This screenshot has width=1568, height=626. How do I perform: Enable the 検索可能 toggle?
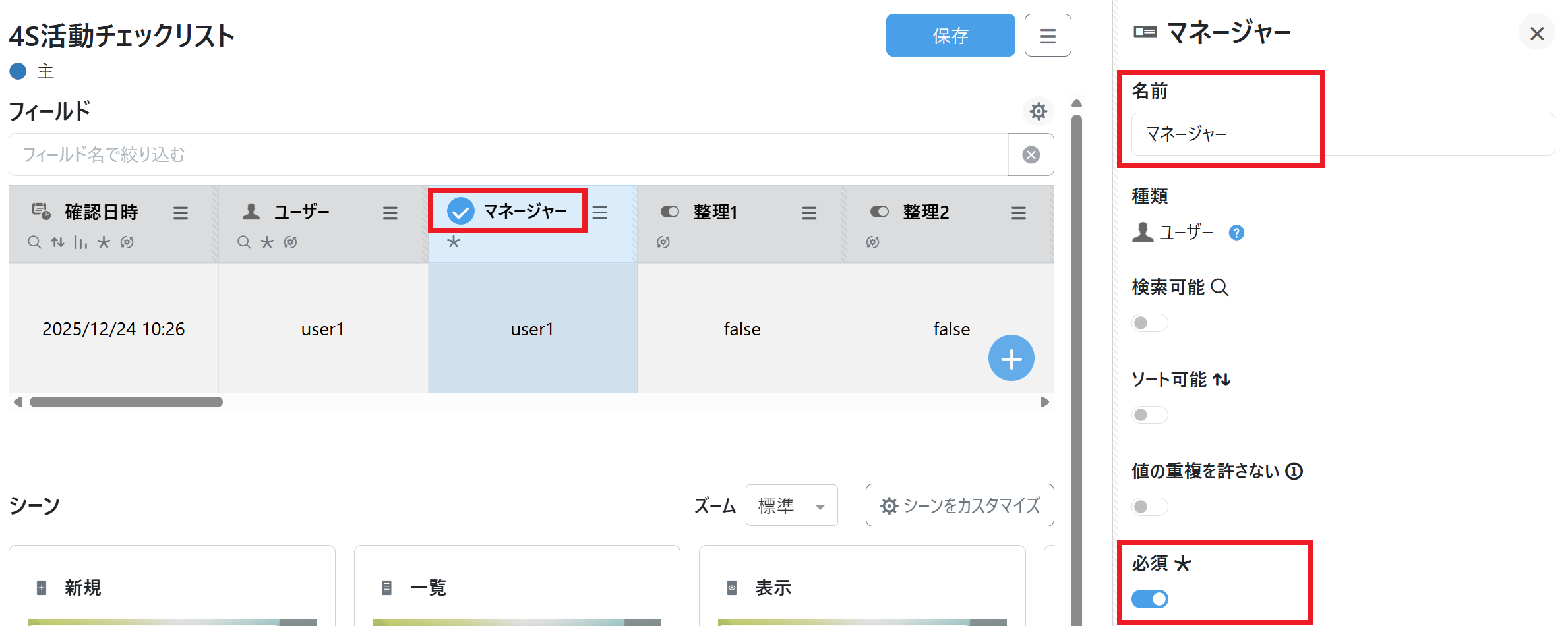(x=1149, y=323)
